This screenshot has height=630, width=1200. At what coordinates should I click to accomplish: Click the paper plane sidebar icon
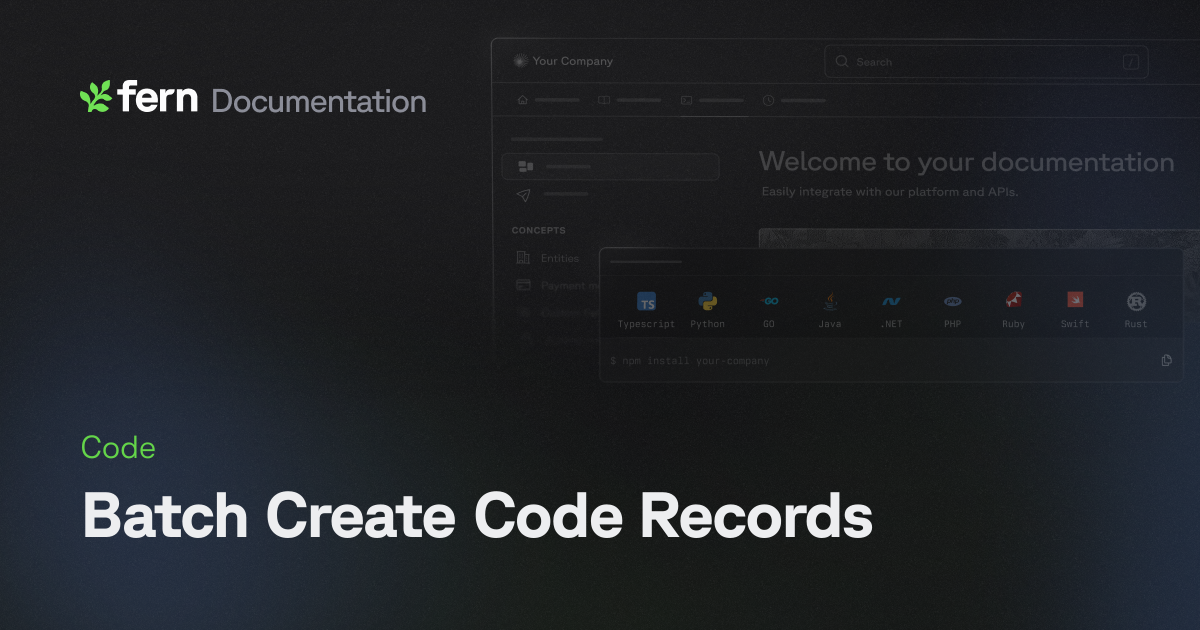[524, 194]
